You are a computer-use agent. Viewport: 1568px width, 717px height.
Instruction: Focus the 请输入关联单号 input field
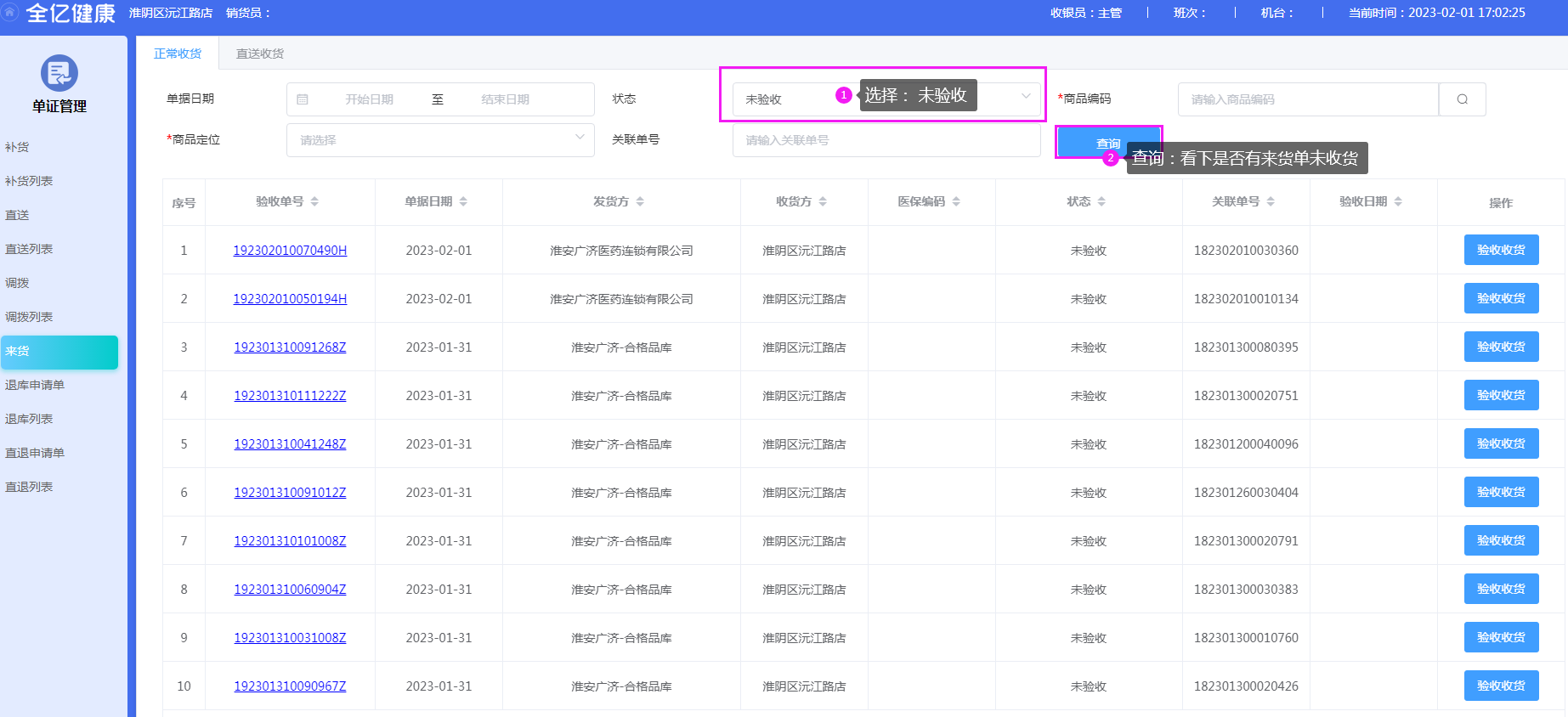[886, 140]
